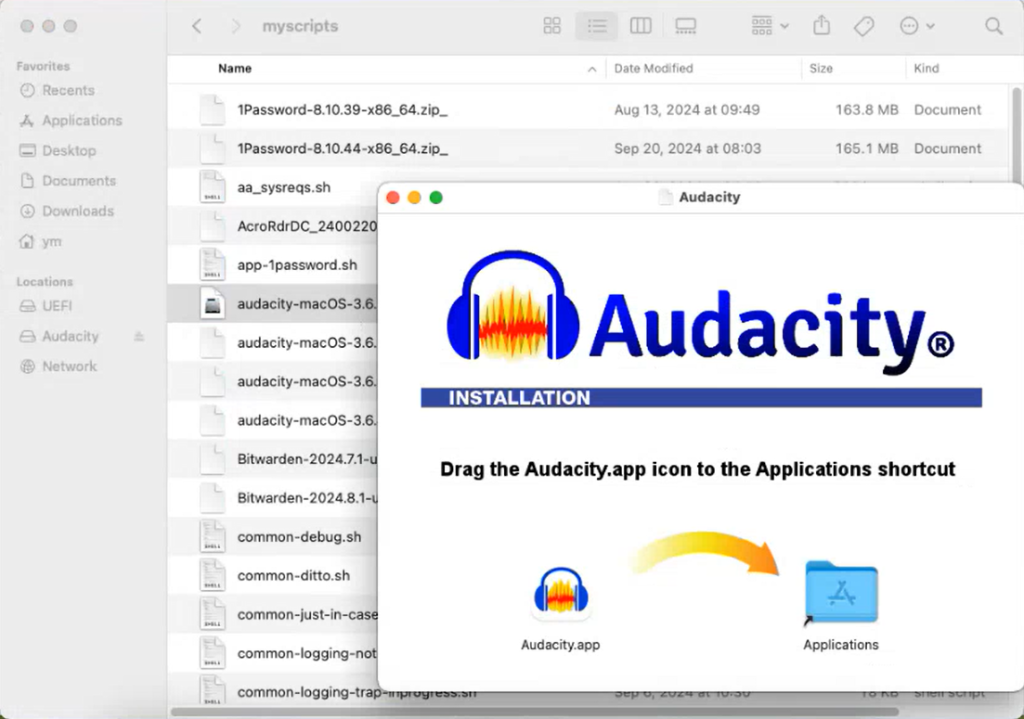Open the Tags toolbar button
This screenshot has width=1024, height=719.
click(x=864, y=26)
